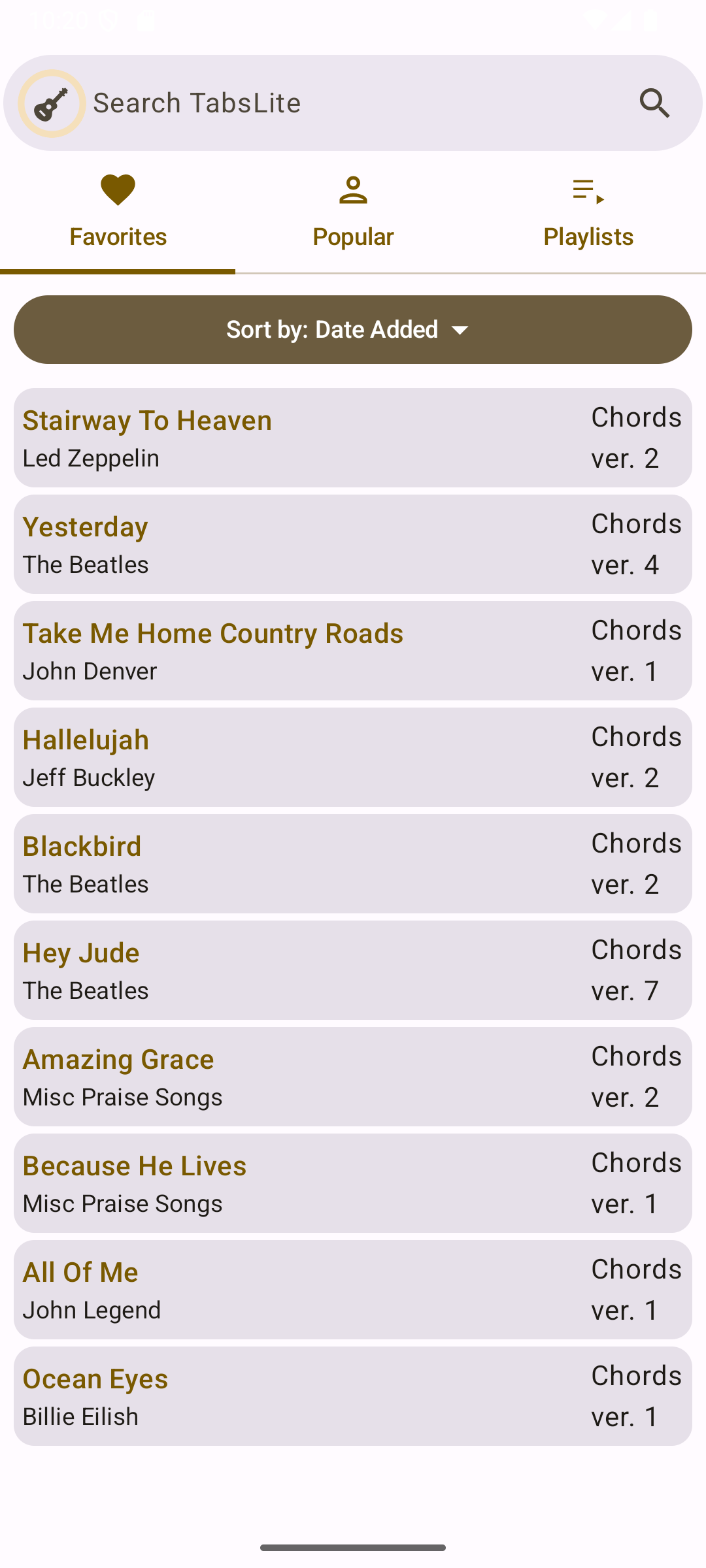Tap the Playlists queue icon
706x1568 pixels.
pos(588,191)
